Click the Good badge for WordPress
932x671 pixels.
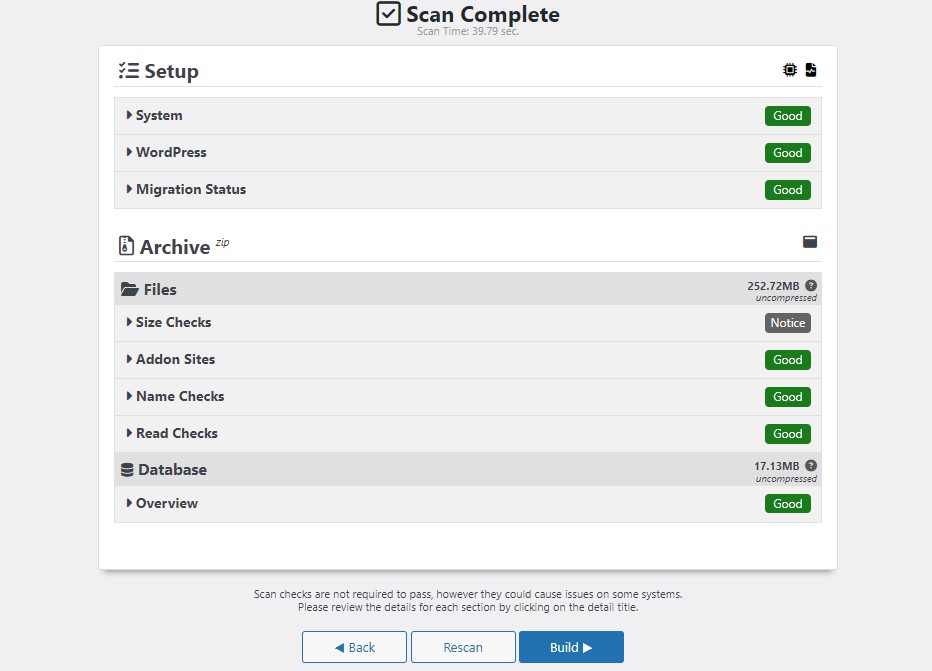788,153
